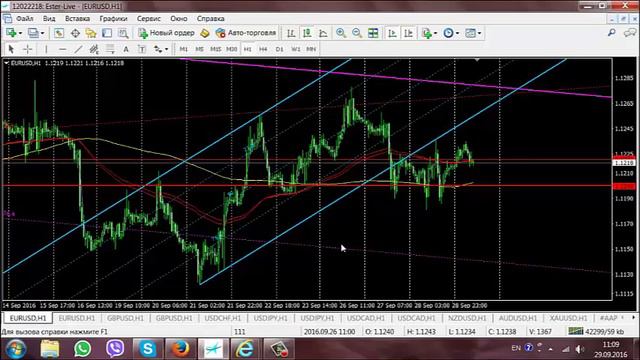Open the Графики menu

113,19
